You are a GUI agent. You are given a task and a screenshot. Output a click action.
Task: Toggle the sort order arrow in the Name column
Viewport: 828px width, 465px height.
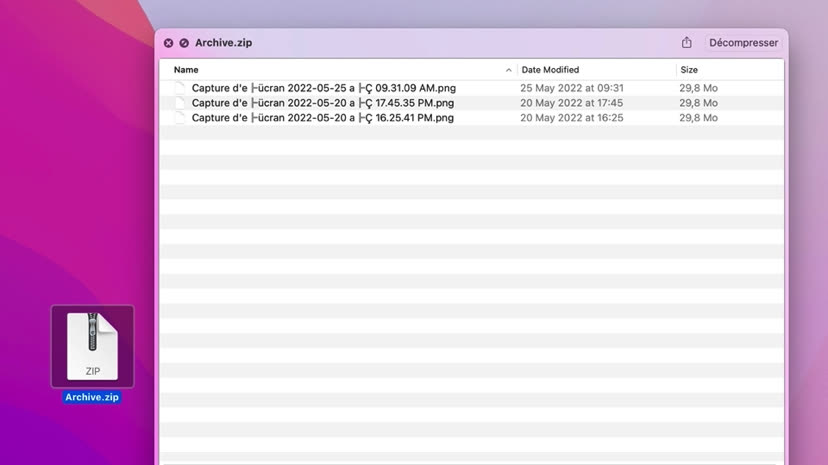pos(509,70)
